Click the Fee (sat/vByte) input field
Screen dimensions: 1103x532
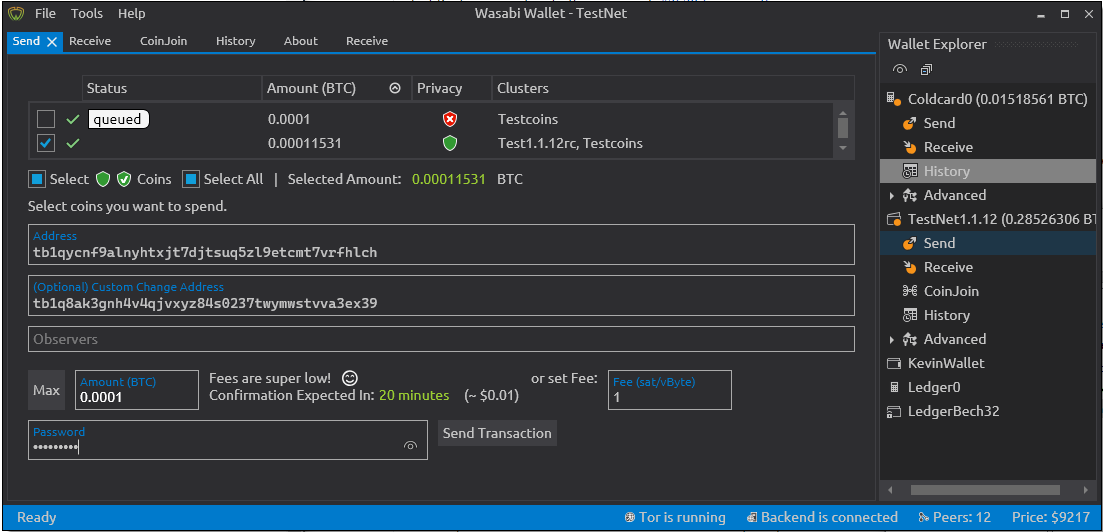click(x=670, y=390)
